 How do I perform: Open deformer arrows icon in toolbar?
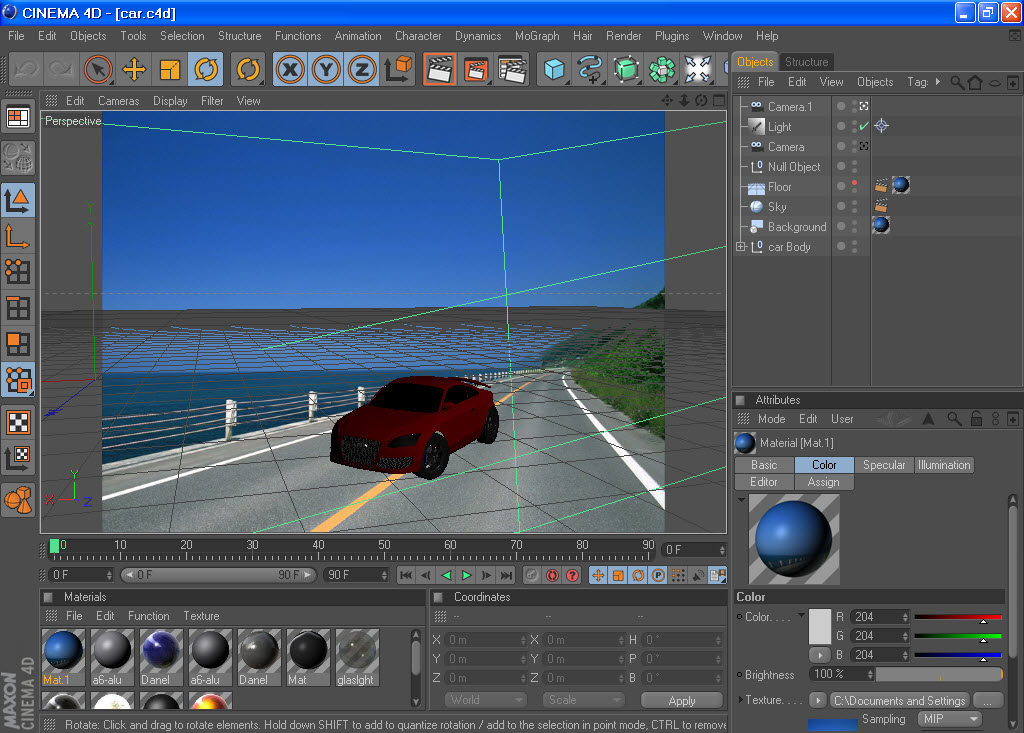[x=697, y=69]
